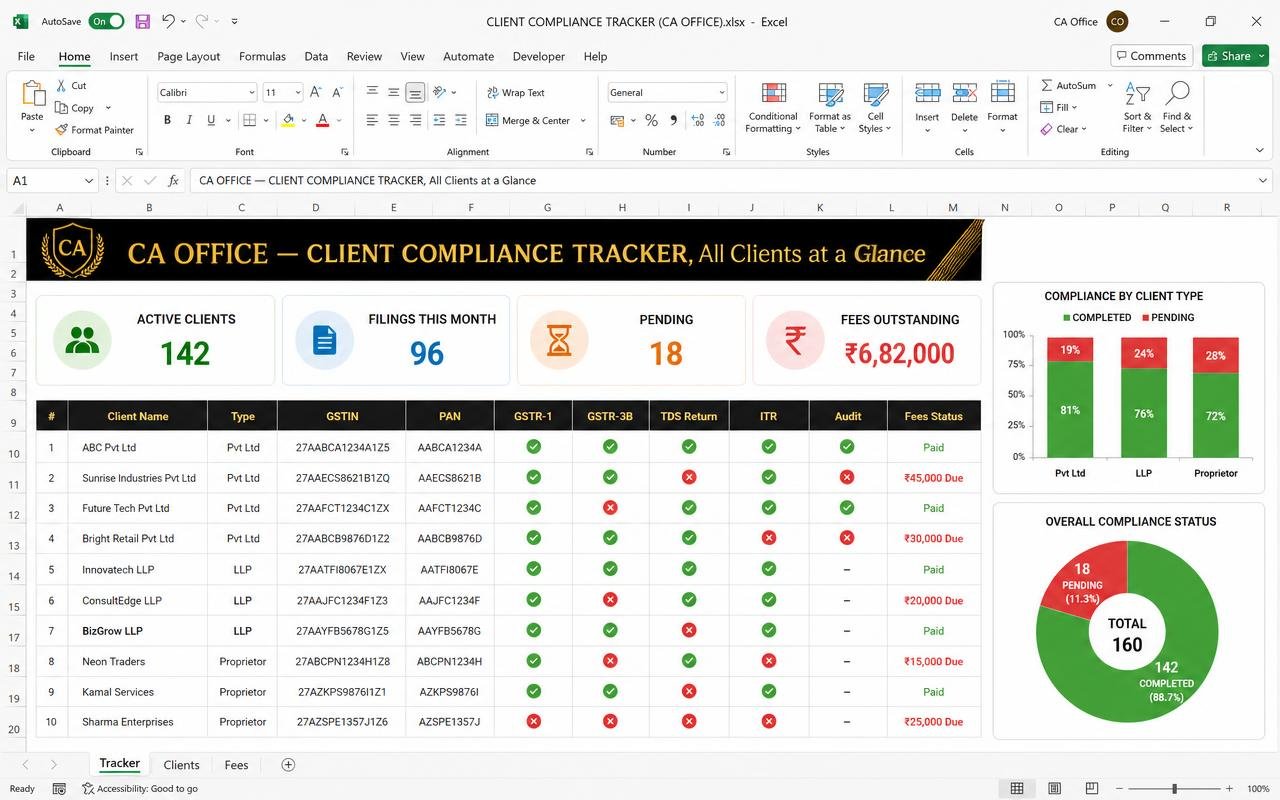Click GSTR-1 status of Sharma Enterprises
The height and width of the screenshot is (800, 1280).
[533, 721]
